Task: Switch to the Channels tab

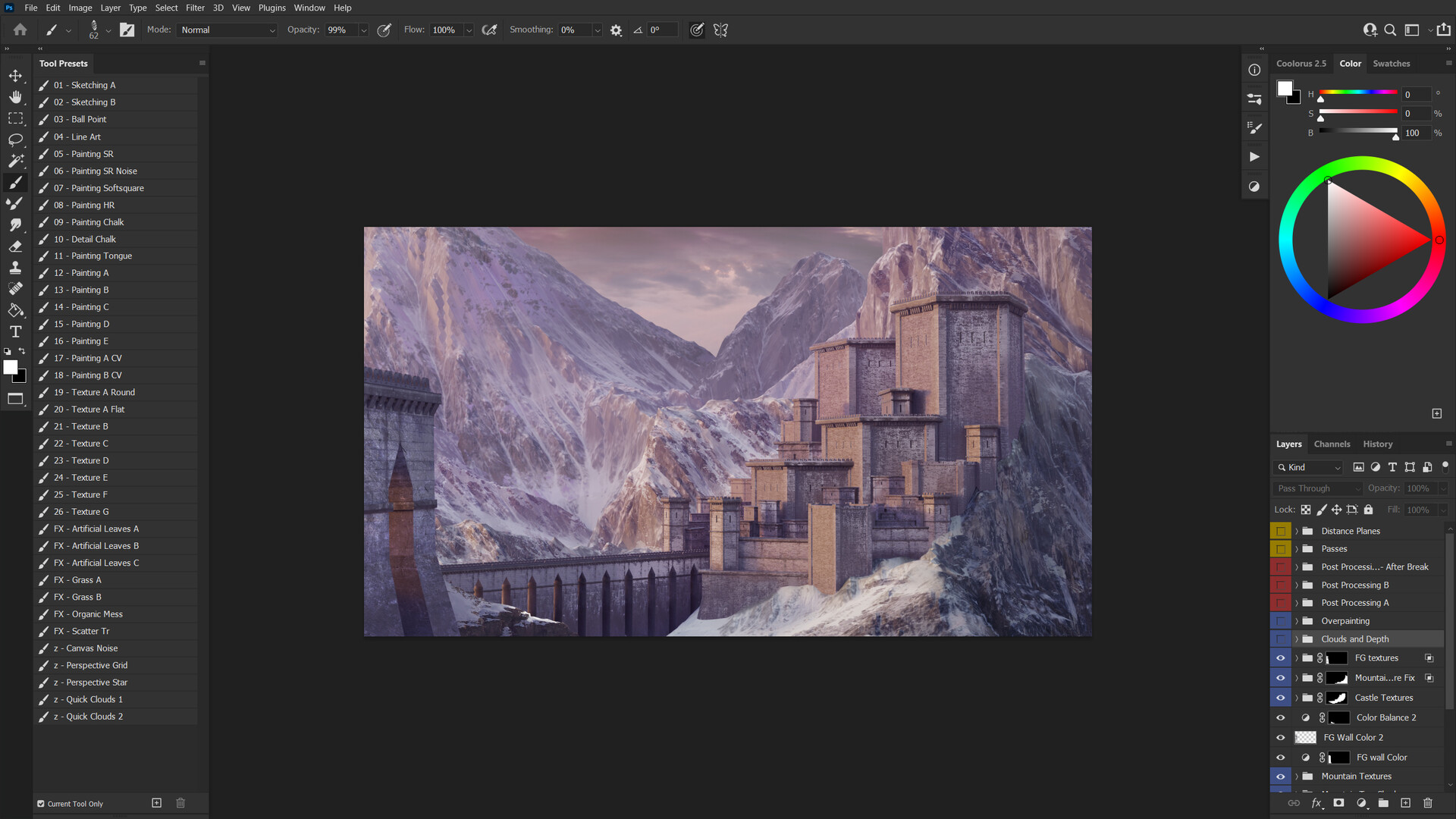Action: pos(1331,444)
